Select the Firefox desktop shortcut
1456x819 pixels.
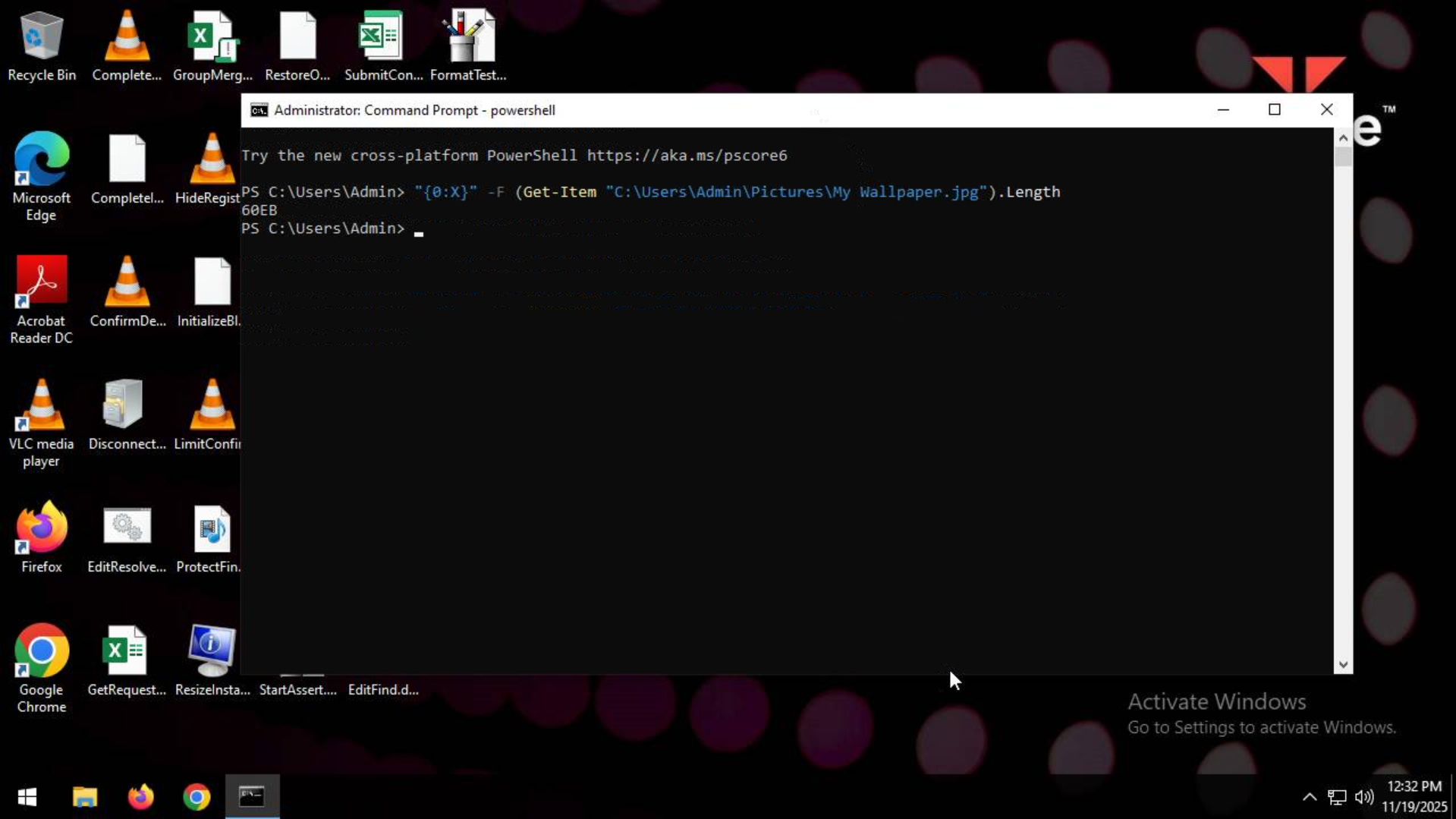42,537
